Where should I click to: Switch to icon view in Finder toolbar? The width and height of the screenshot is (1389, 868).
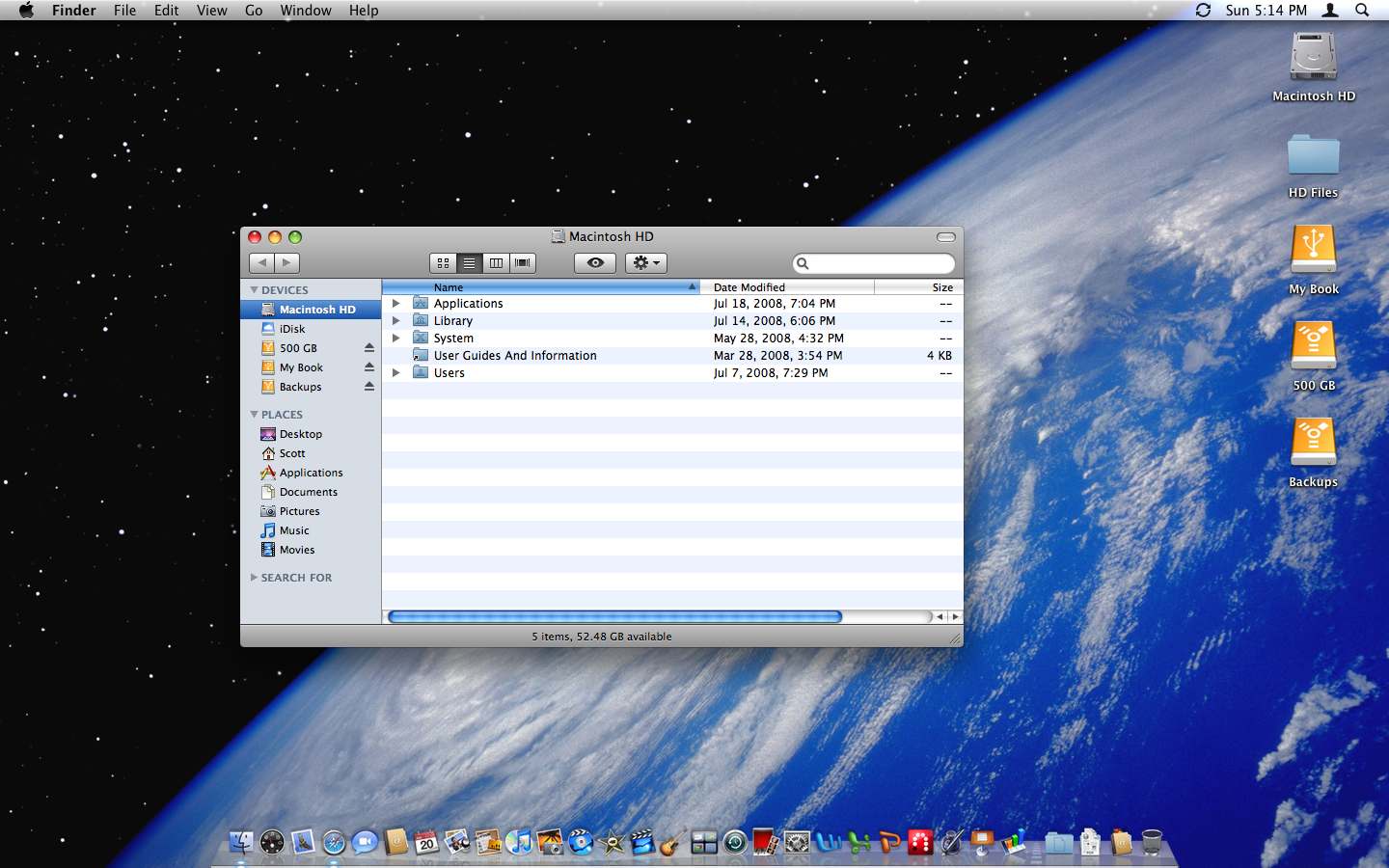pyautogui.click(x=443, y=263)
